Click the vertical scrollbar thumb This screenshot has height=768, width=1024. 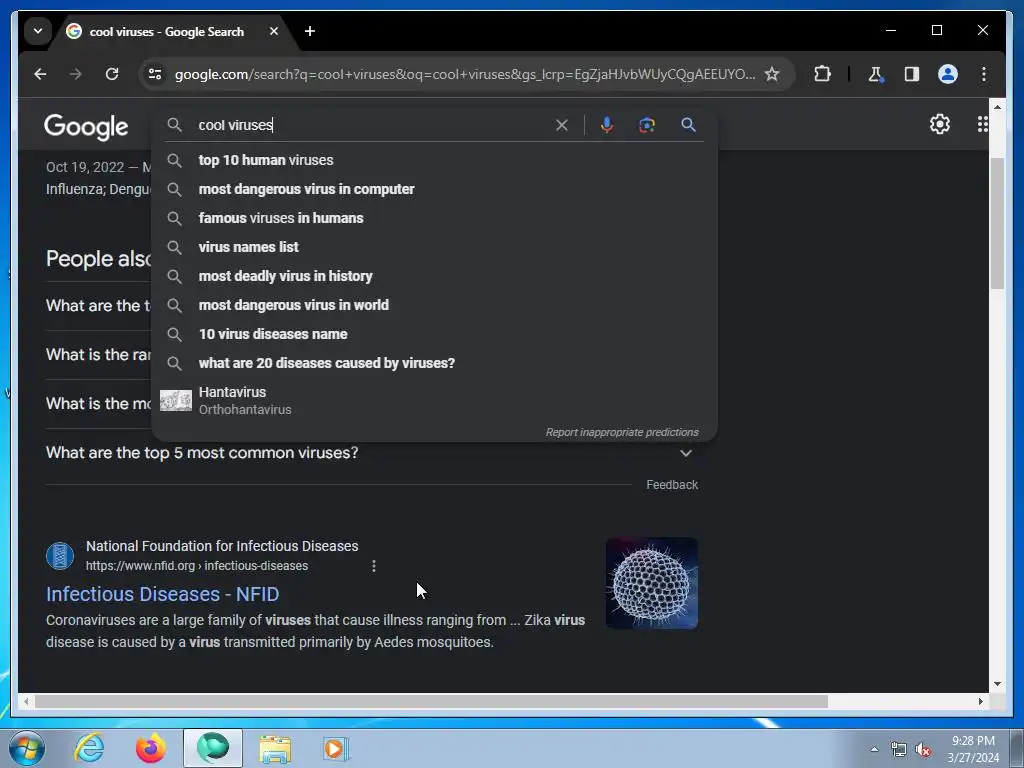(997, 223)
